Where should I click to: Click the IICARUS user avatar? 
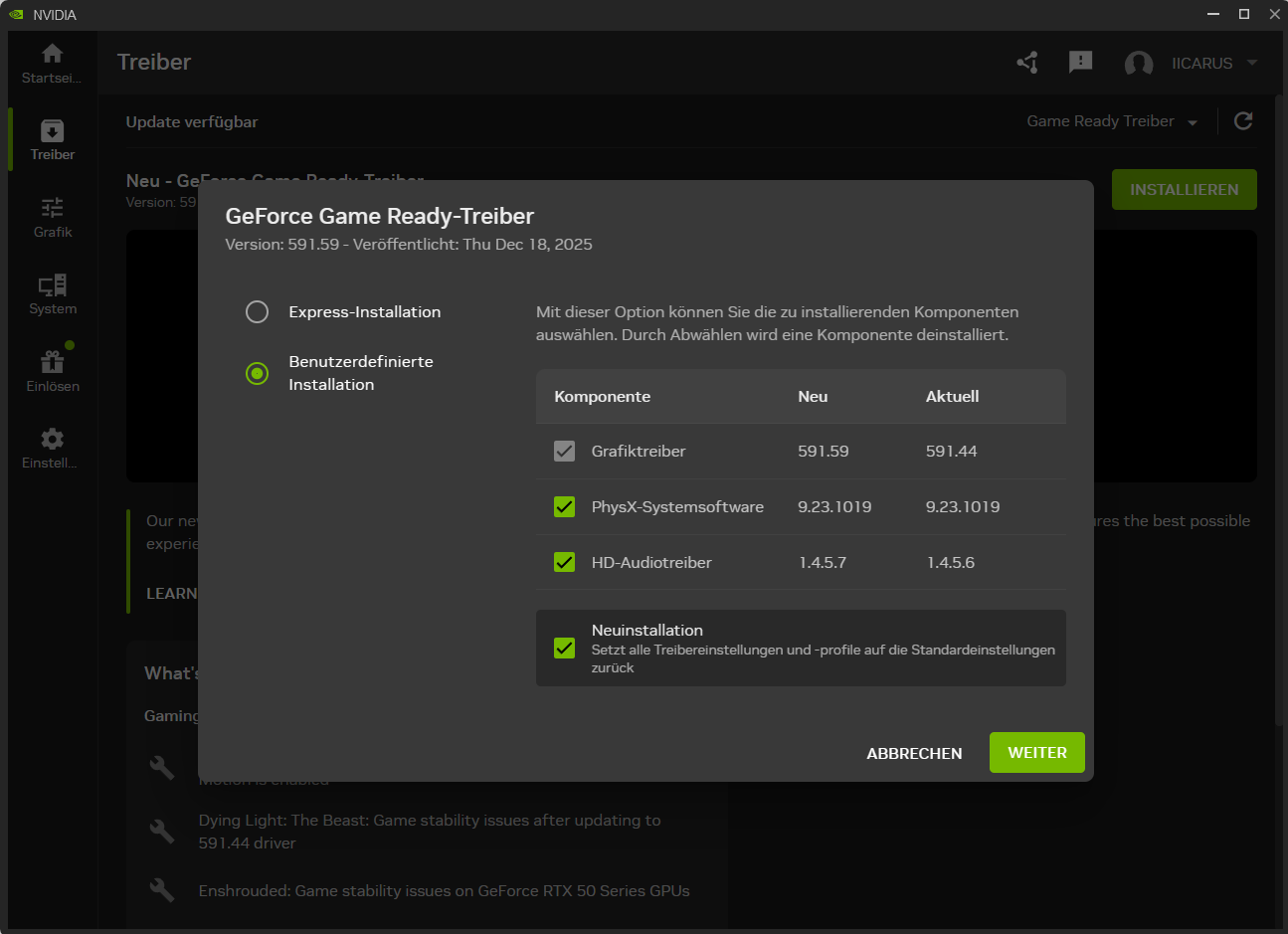tap(1139, 64)
